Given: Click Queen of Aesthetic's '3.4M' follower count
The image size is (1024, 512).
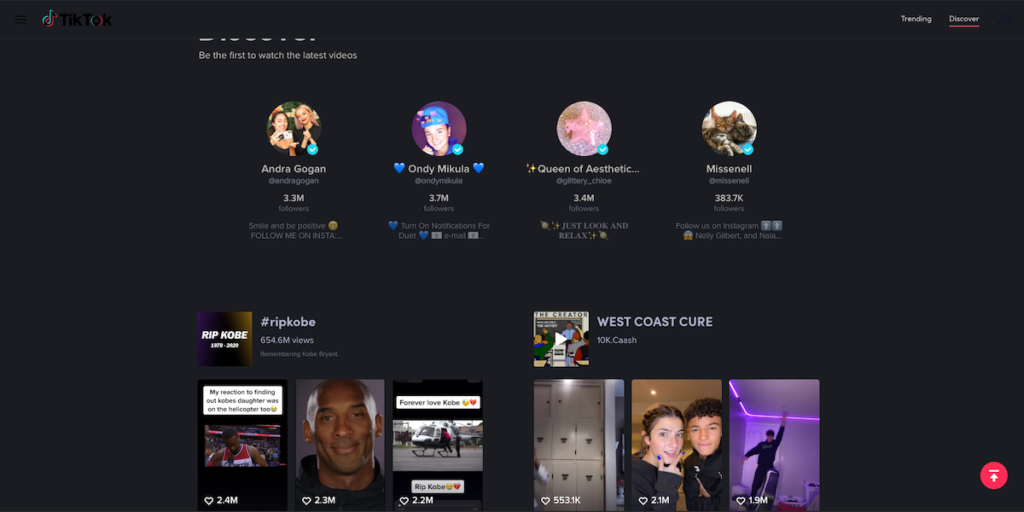Looking at the screenshot, I should 584,198.
